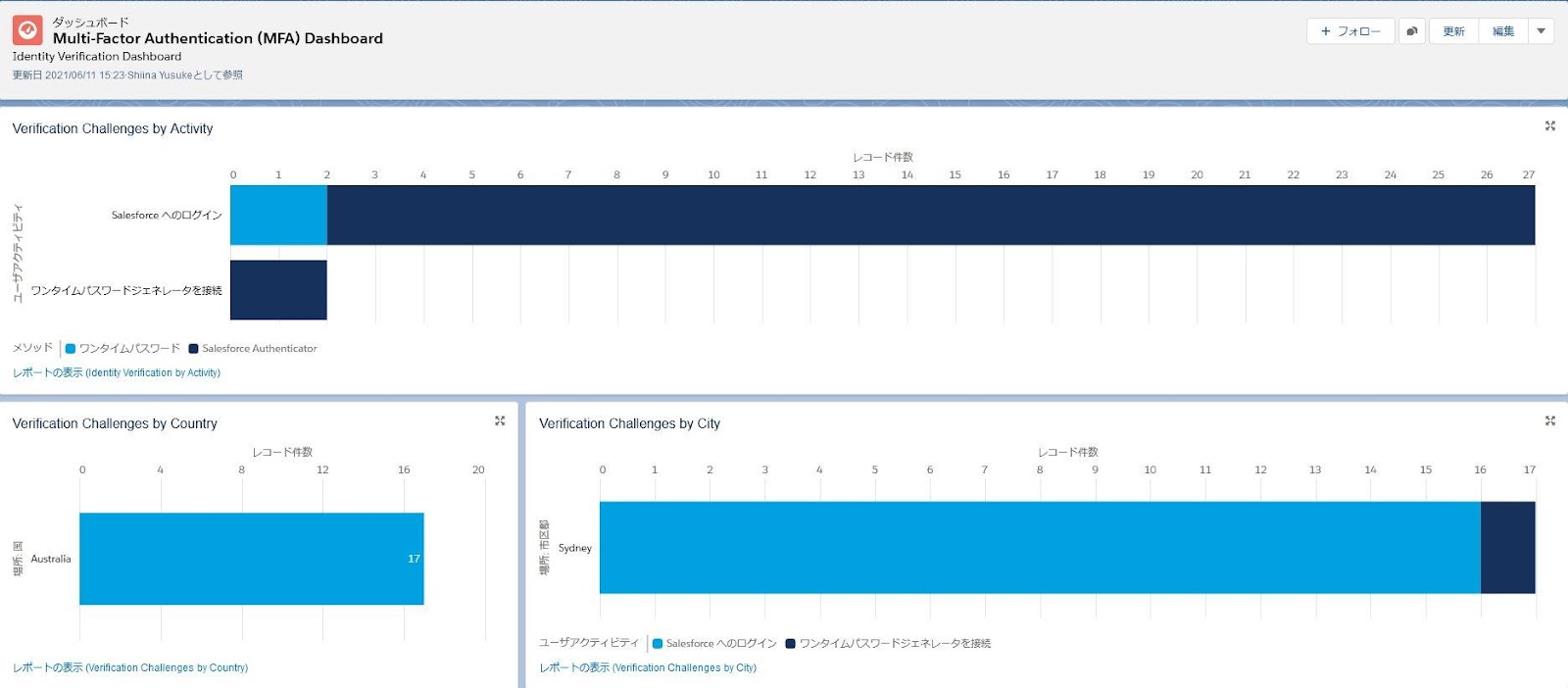Click the ワンタイムパスワードジェネレータを接続 legend swatch in City chart

tap(791, 644)
